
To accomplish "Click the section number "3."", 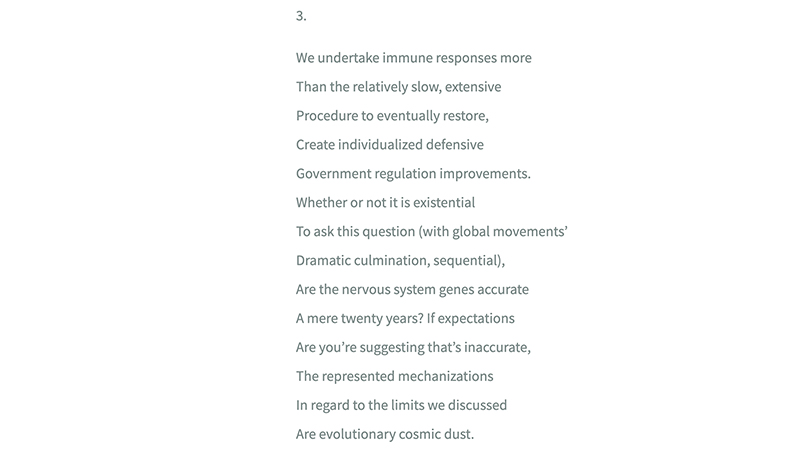I will click(301, 16).
